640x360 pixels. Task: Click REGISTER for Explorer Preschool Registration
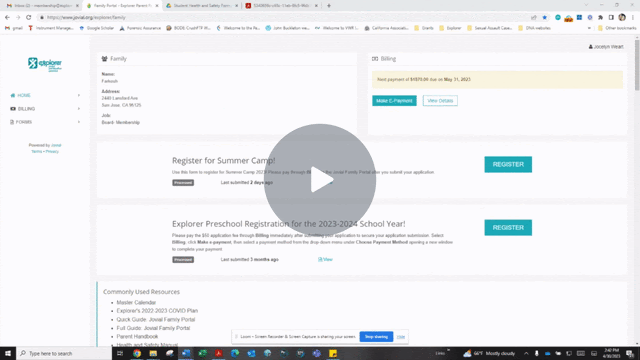[508, 228]
